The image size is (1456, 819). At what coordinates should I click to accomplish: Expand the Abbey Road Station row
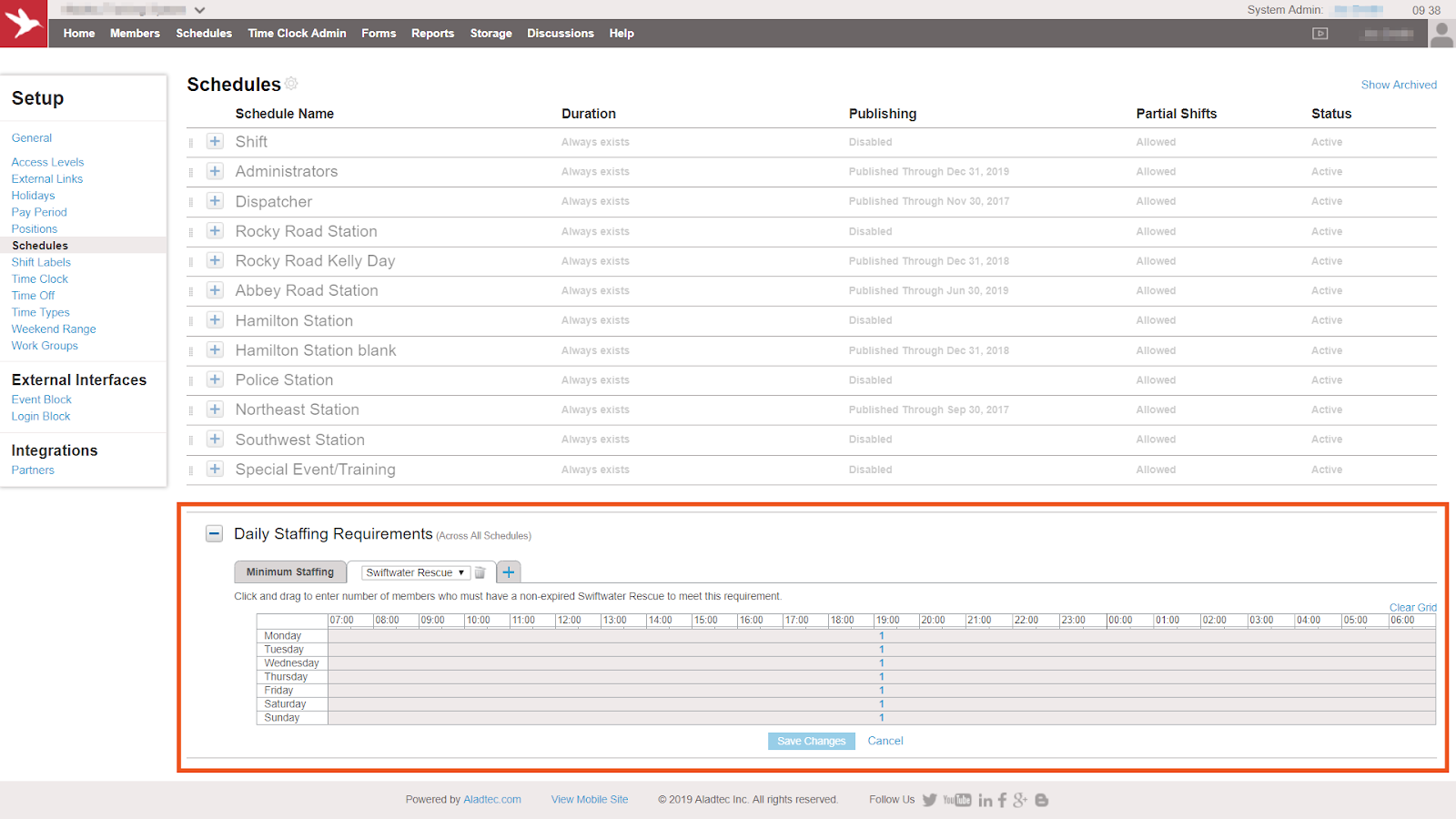tap(215, 290)
